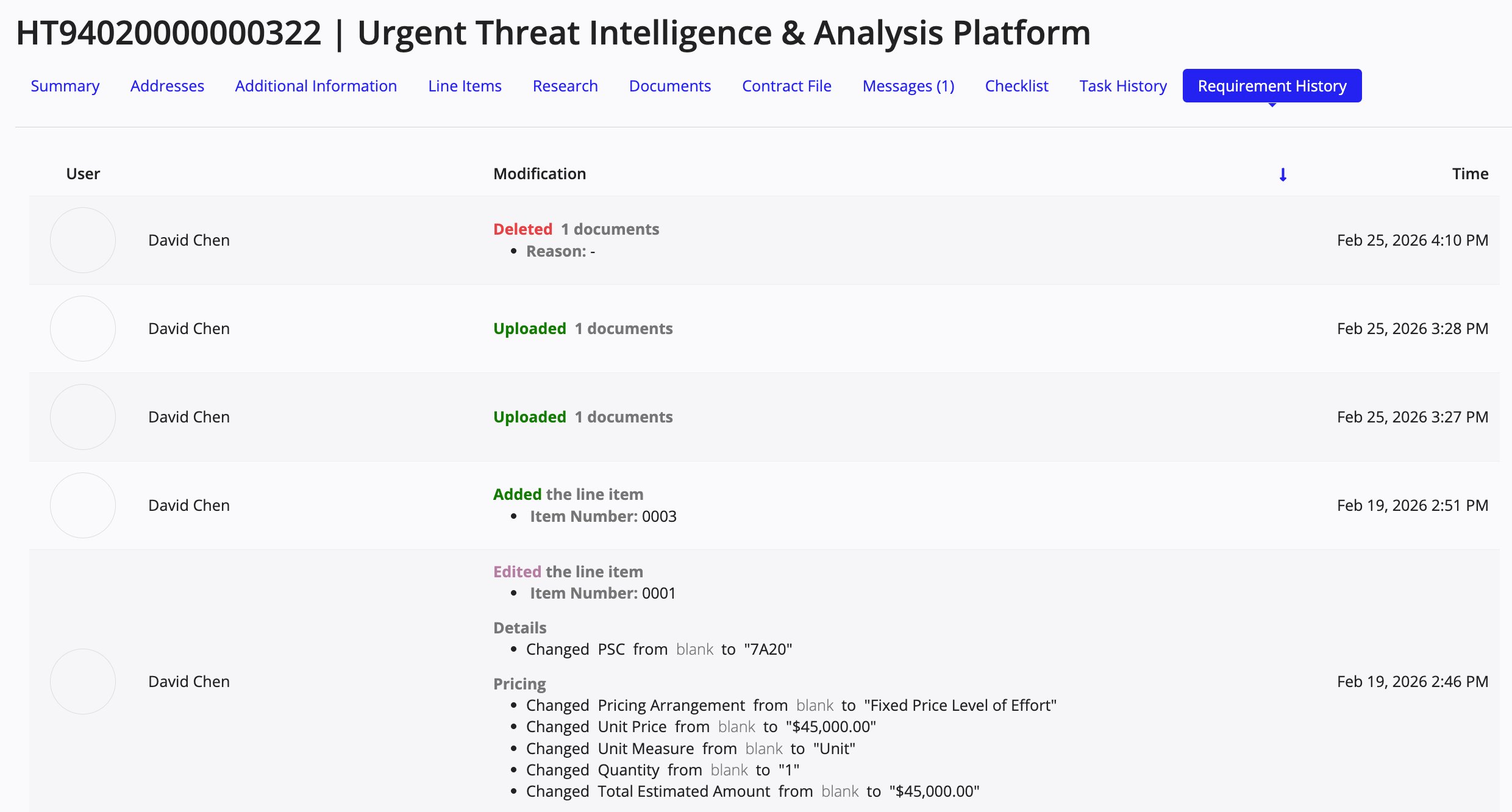Open the Task History tab
Viewport: 1512px width, 812px height.
[1123, 86]
